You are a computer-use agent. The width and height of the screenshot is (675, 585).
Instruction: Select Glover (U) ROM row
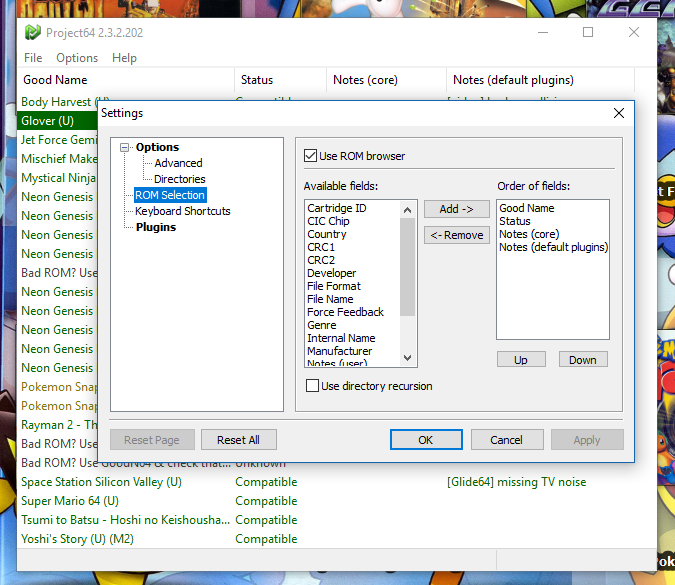point(58,121)
